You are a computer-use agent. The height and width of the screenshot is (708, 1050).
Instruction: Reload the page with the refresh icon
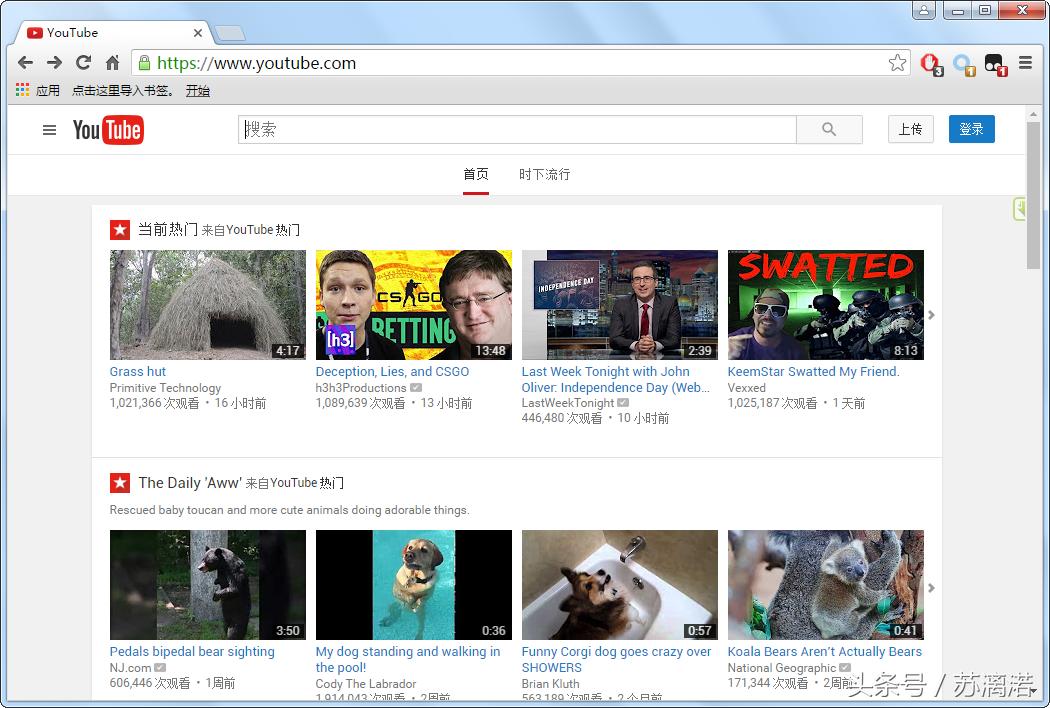pyautogui.click(x=83, y=63)
